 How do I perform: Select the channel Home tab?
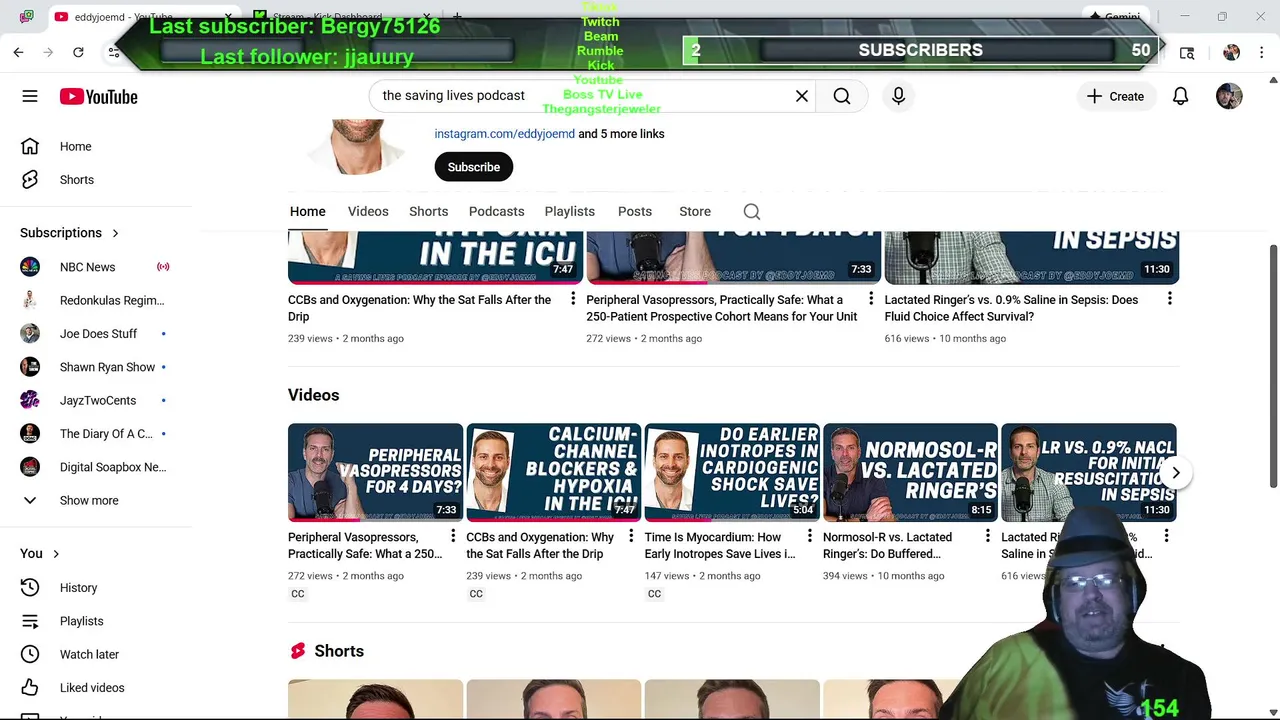307,211
